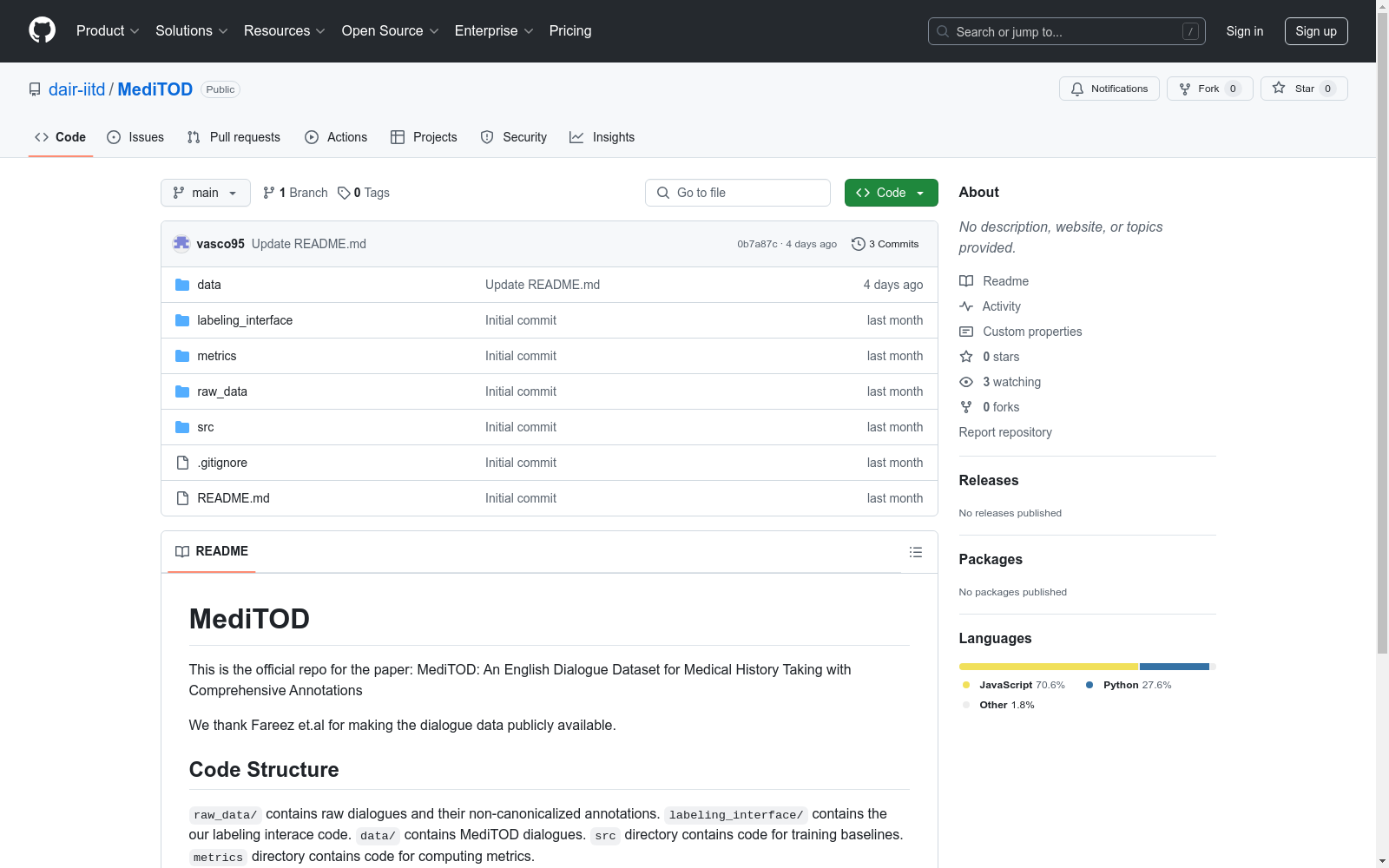Switch to the Actions tab
The image size is (1389, 868).
click(336, 137)
